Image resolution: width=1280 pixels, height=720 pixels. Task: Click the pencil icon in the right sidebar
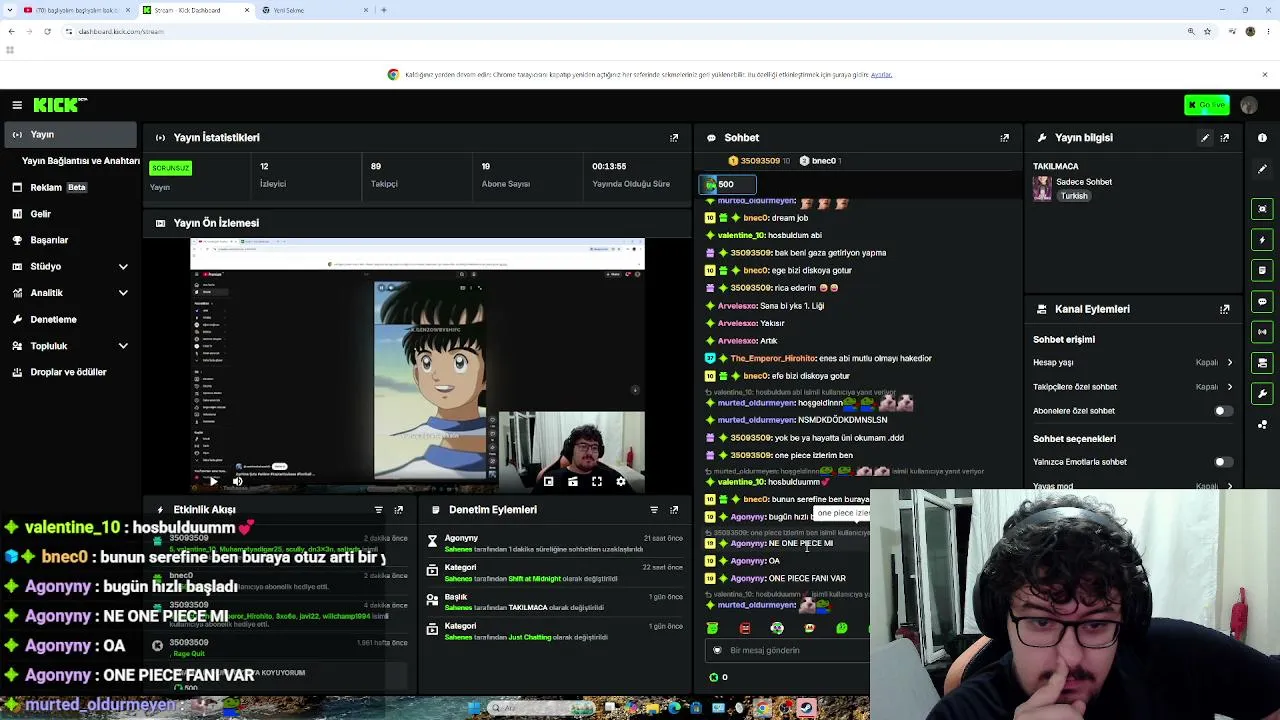coord(1262,169)
